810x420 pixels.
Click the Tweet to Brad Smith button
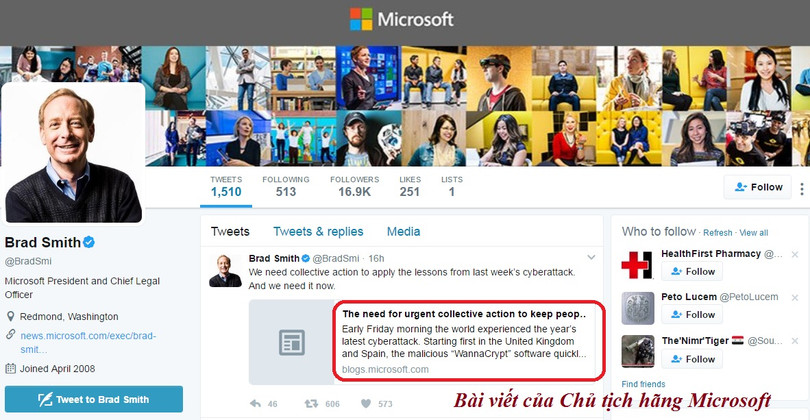click(x=94, y=399)
